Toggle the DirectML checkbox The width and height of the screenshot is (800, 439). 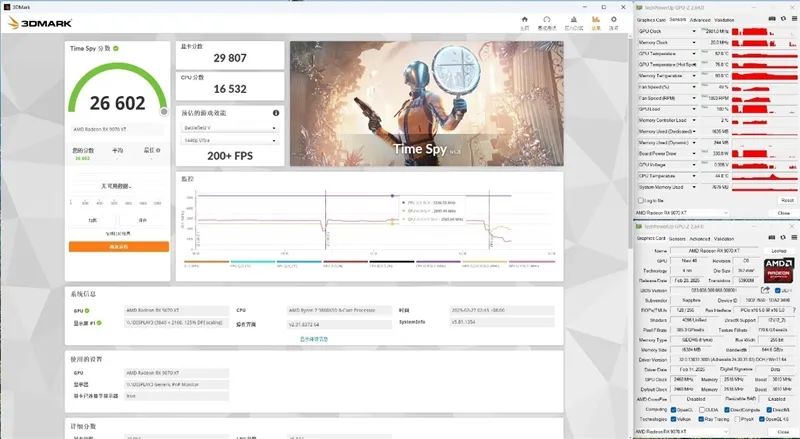[769, 409]
